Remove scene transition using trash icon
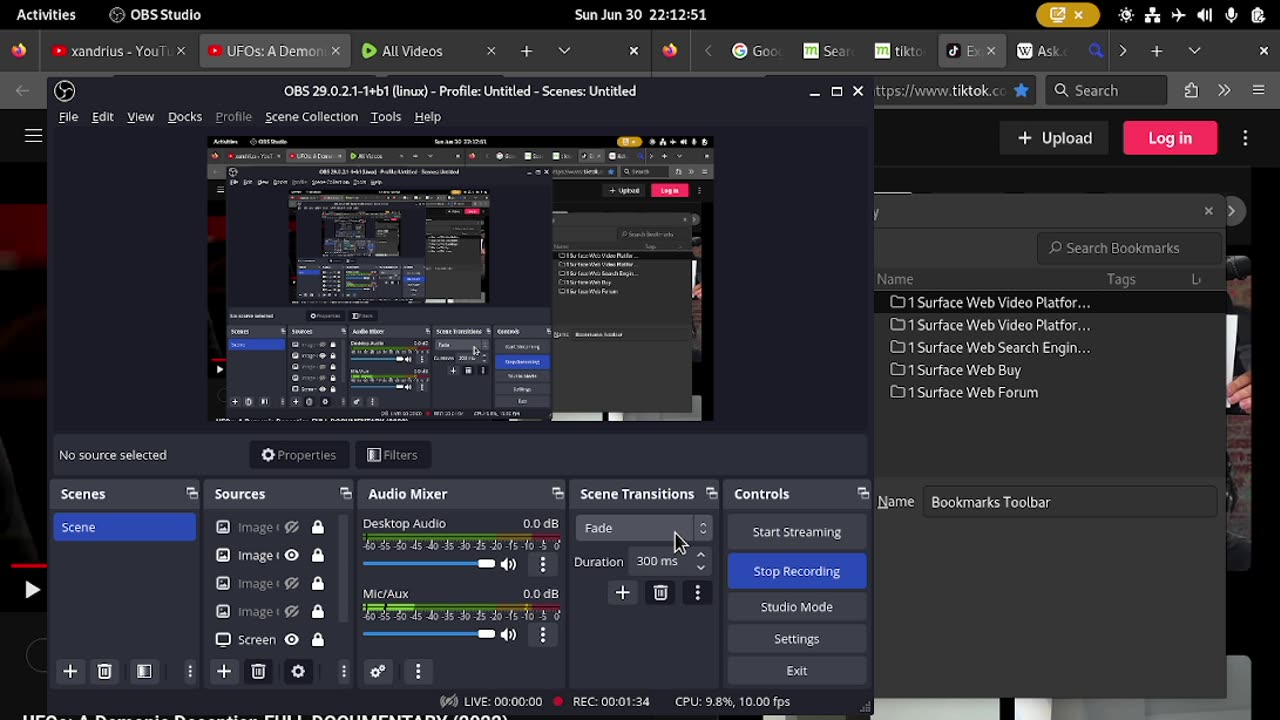 coord(660,593)
